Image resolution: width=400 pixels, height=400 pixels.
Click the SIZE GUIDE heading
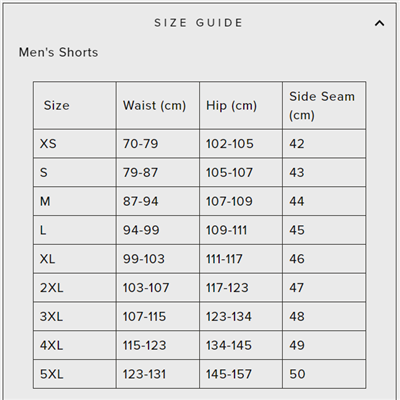(x=199, y=23)
